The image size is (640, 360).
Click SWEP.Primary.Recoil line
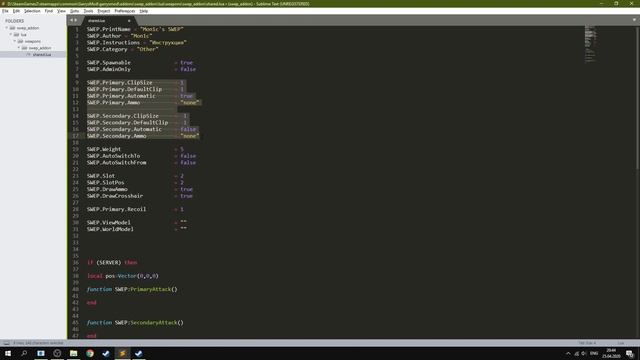pos(135,209)
